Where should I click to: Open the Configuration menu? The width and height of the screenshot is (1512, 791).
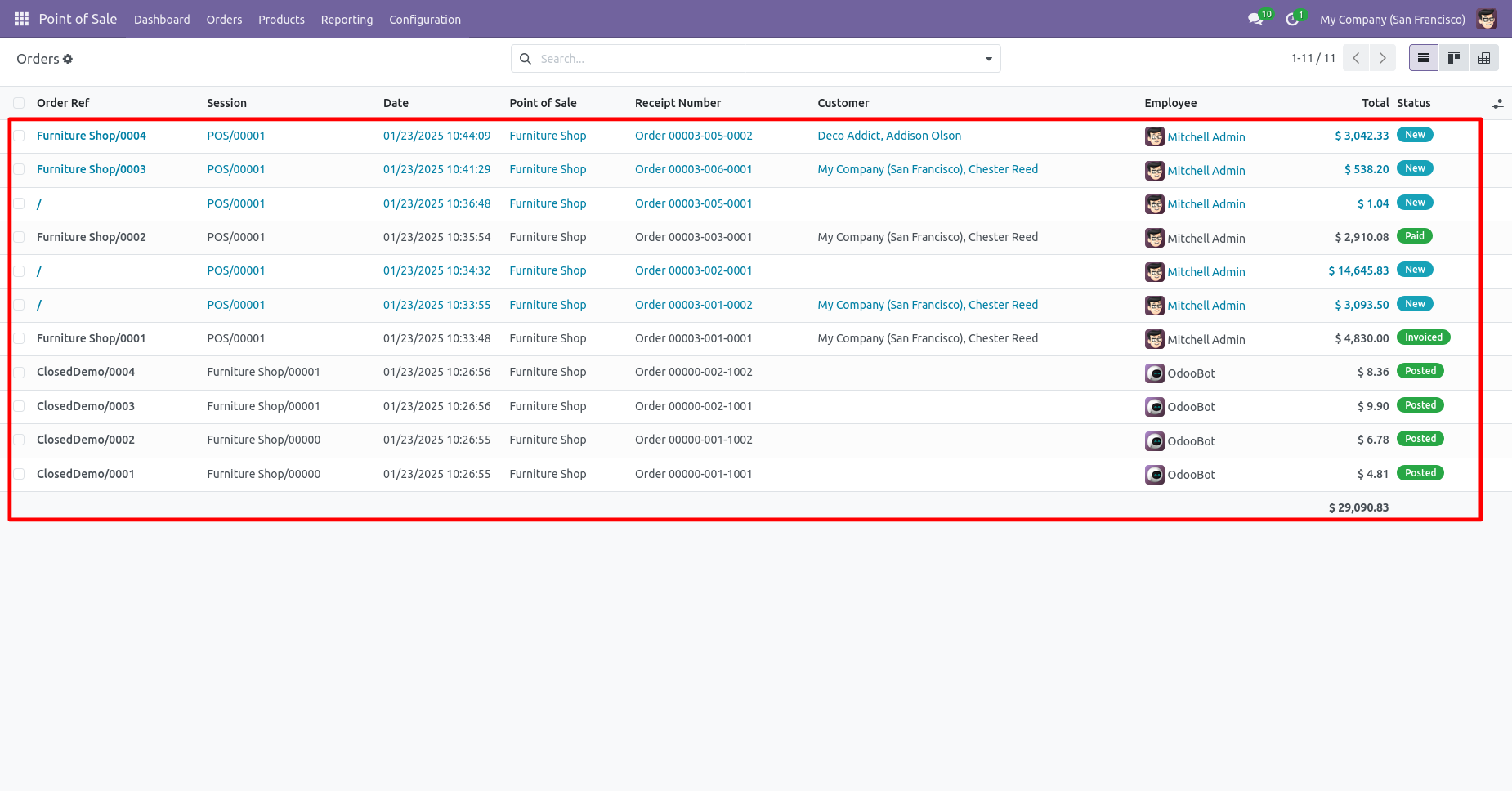point(425,20)
